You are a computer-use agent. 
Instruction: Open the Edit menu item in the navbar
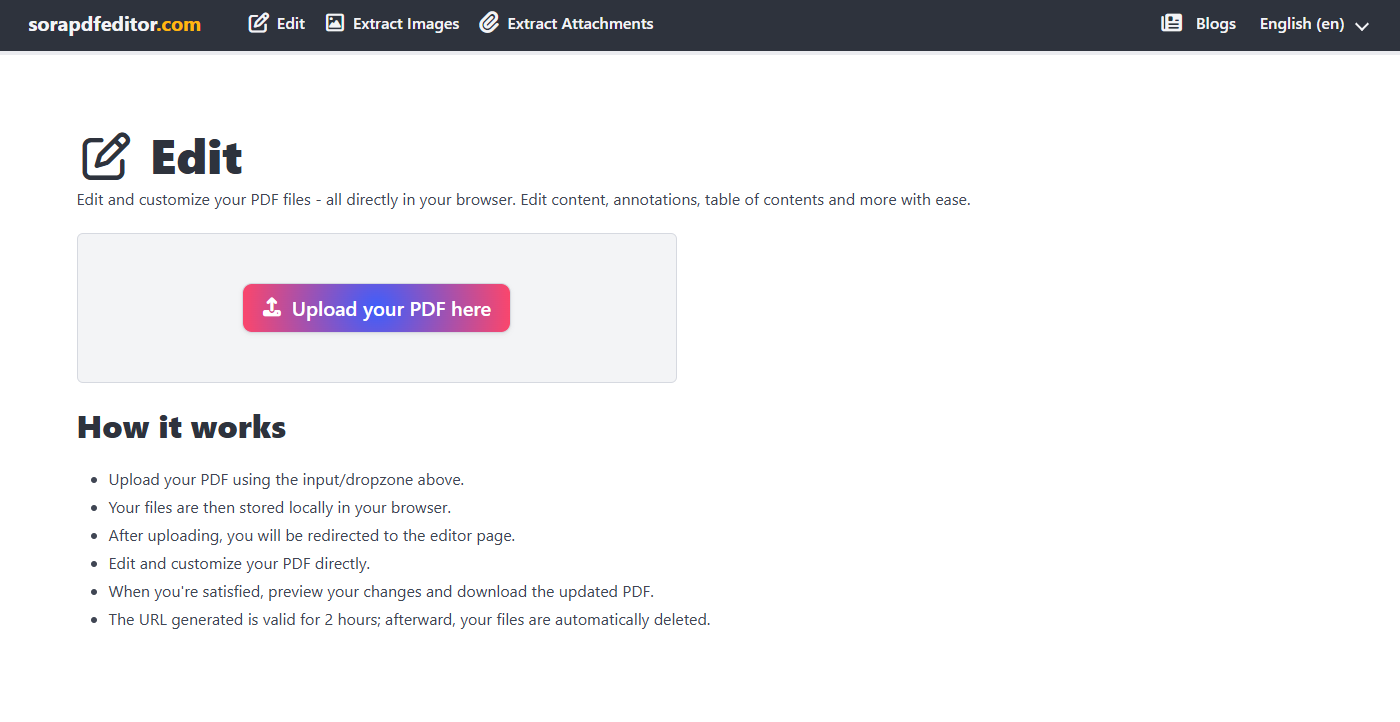pos(290,24)
